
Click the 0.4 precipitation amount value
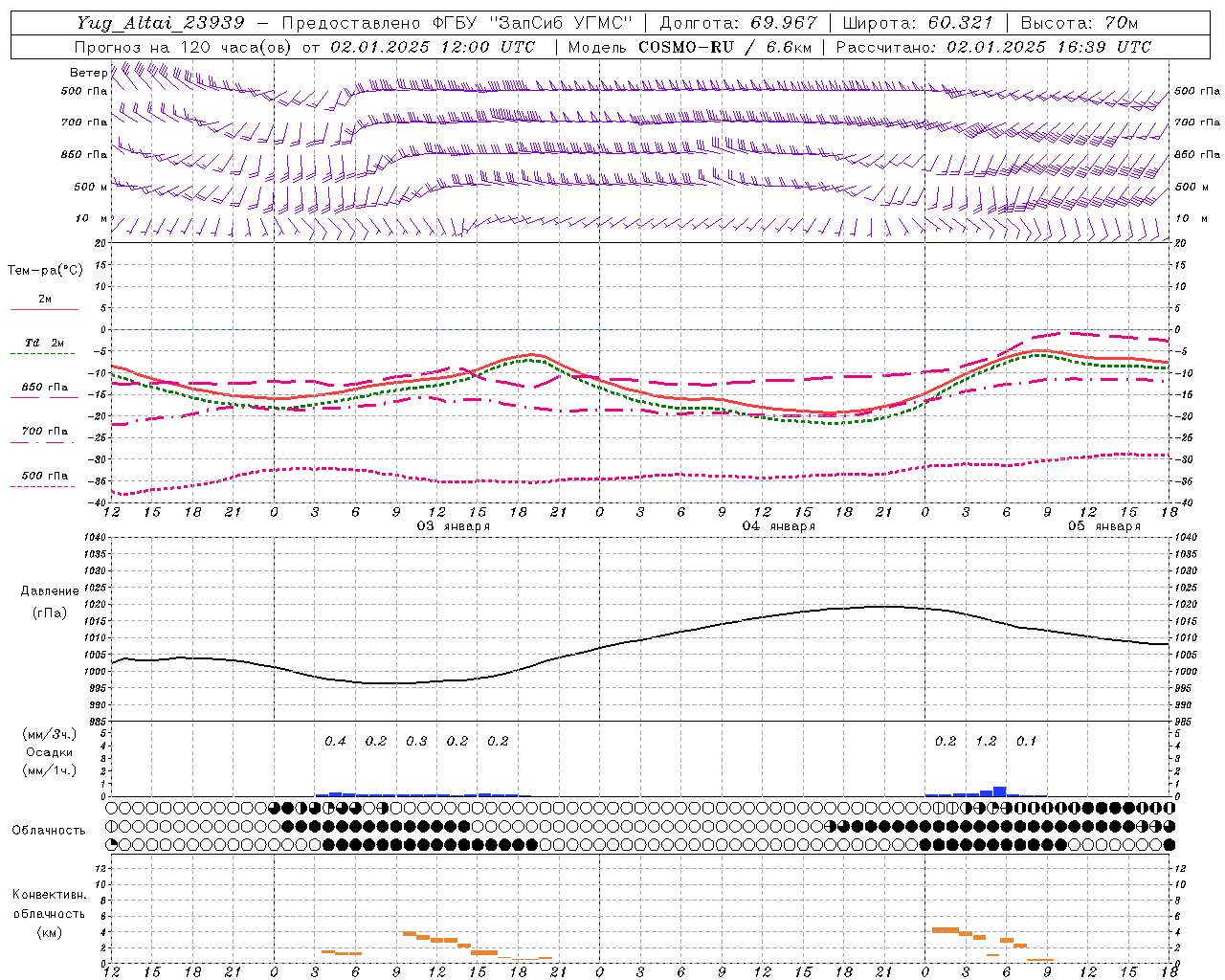[335, 742]
